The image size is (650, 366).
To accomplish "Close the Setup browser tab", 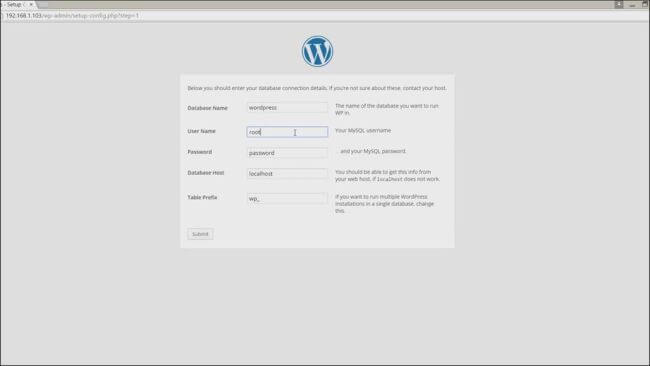I will point(31,4).
